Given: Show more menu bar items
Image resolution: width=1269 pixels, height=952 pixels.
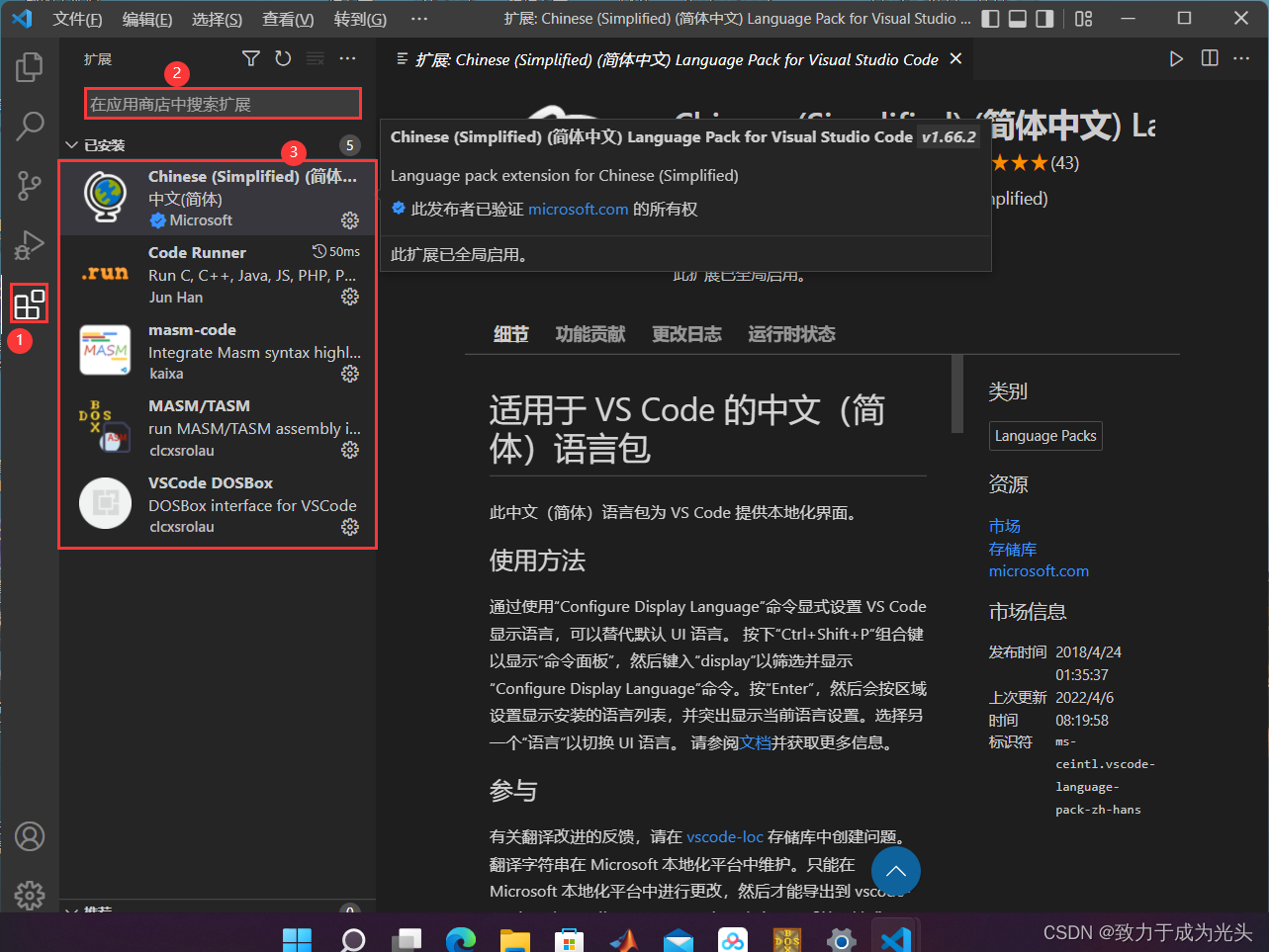Looking at the screenshot, I should point(419,19).
